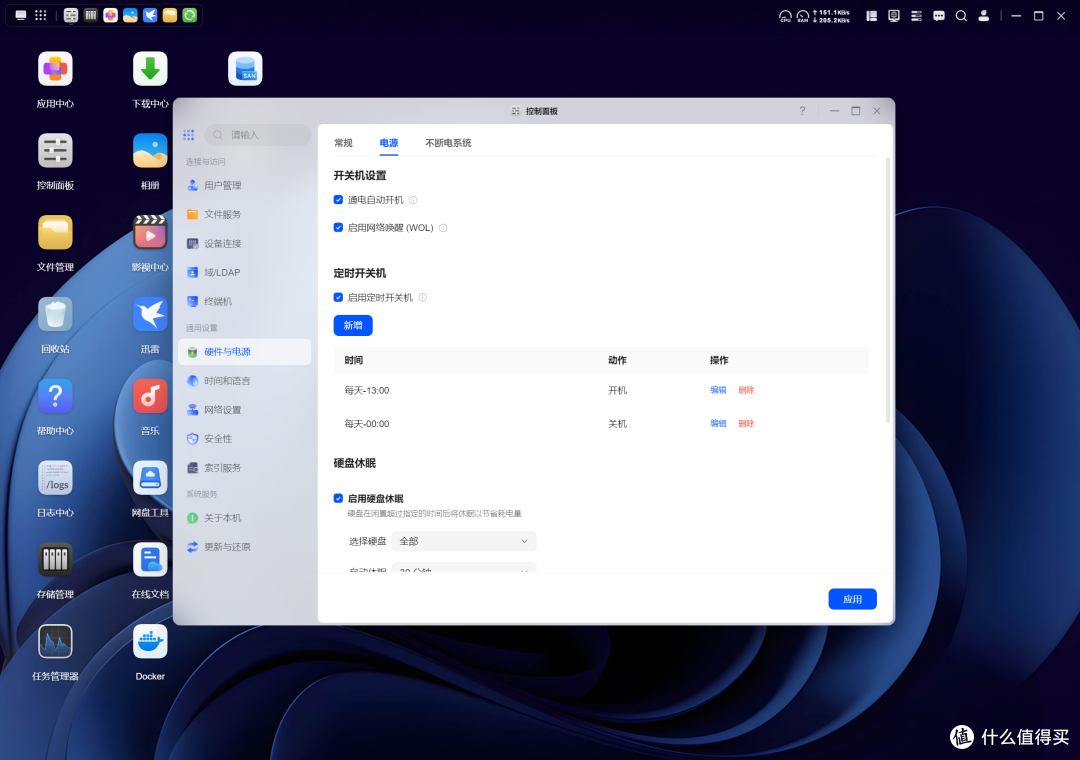Click the sidebar search field 请输入

[258, 135]
